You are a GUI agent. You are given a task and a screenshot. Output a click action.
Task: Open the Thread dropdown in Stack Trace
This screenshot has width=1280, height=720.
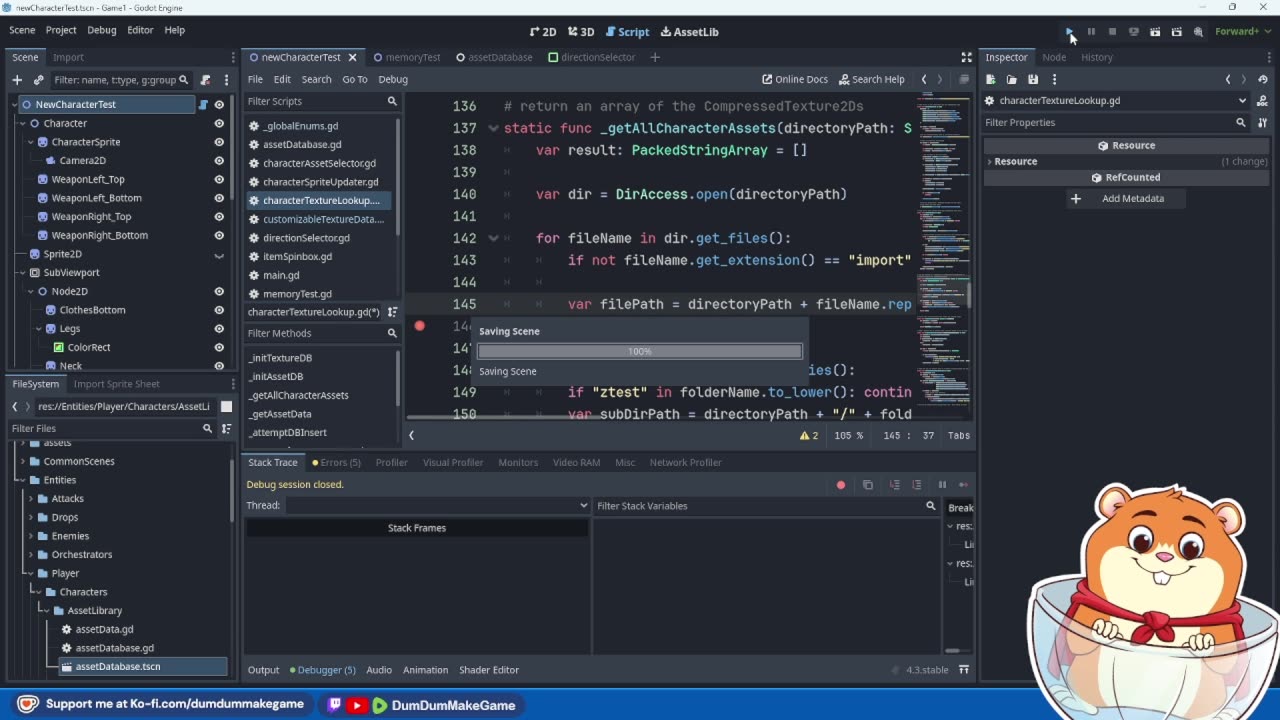438,506
